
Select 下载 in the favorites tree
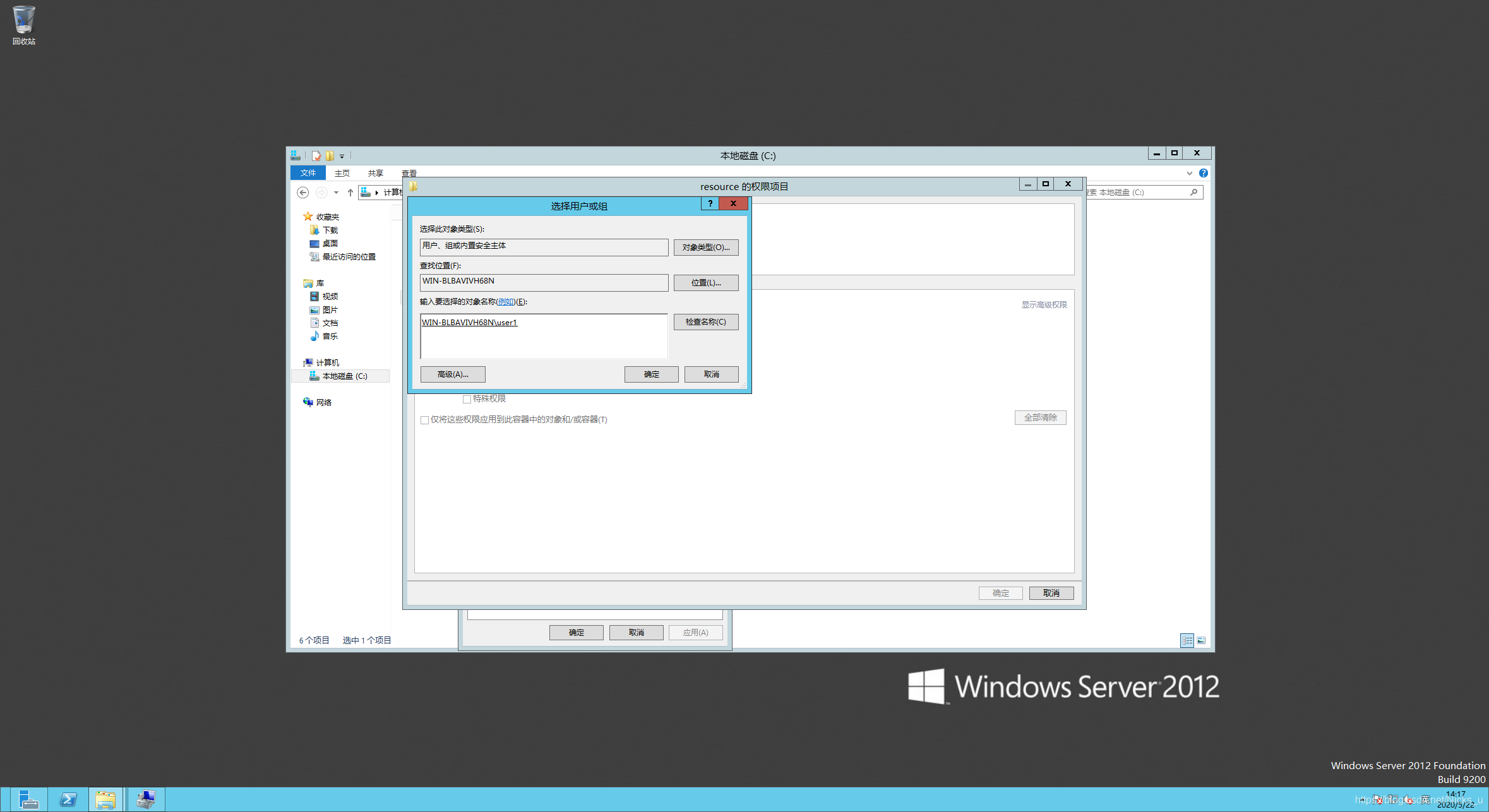[x=330, y=230]
